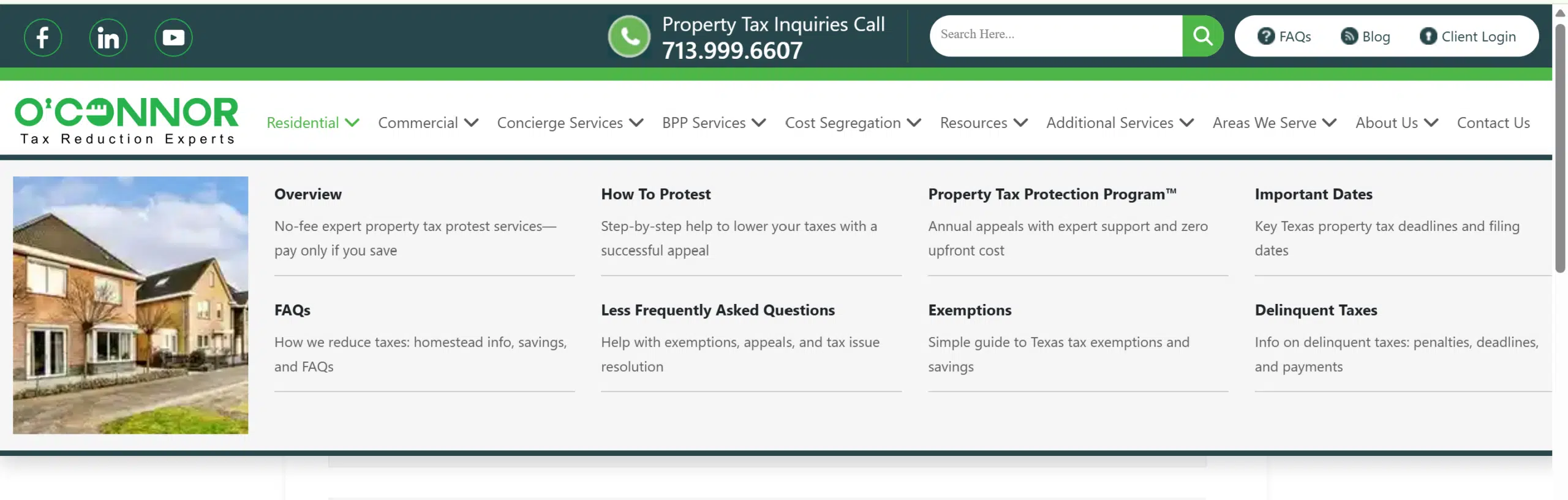Expand the Concierge Services dropdown

[x=570, y=123]
